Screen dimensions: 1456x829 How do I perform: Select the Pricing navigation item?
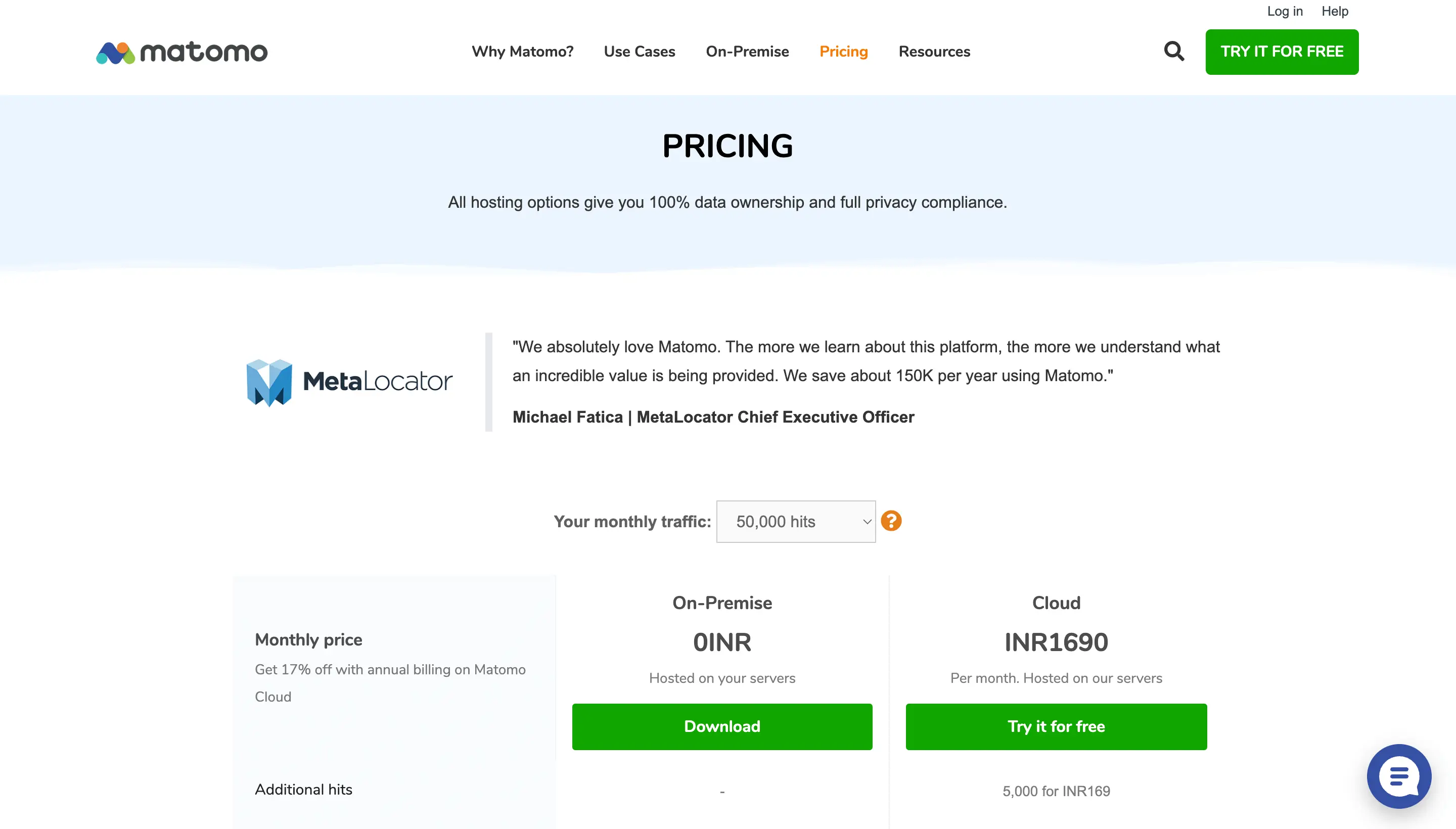coord(843,52)
